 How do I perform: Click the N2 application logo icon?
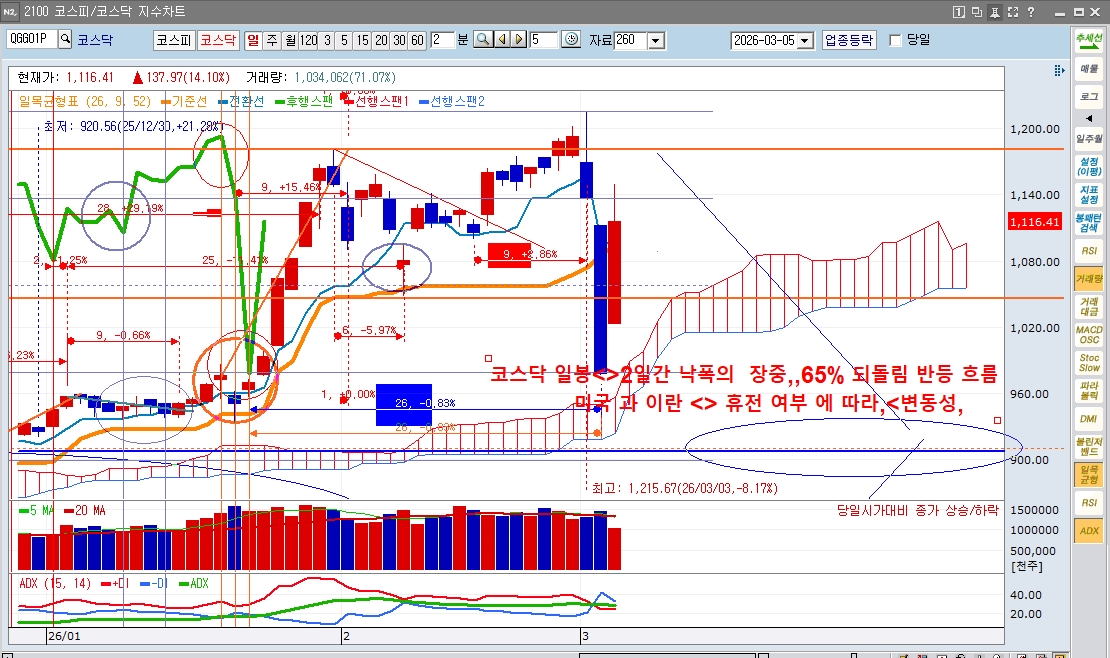10,12
